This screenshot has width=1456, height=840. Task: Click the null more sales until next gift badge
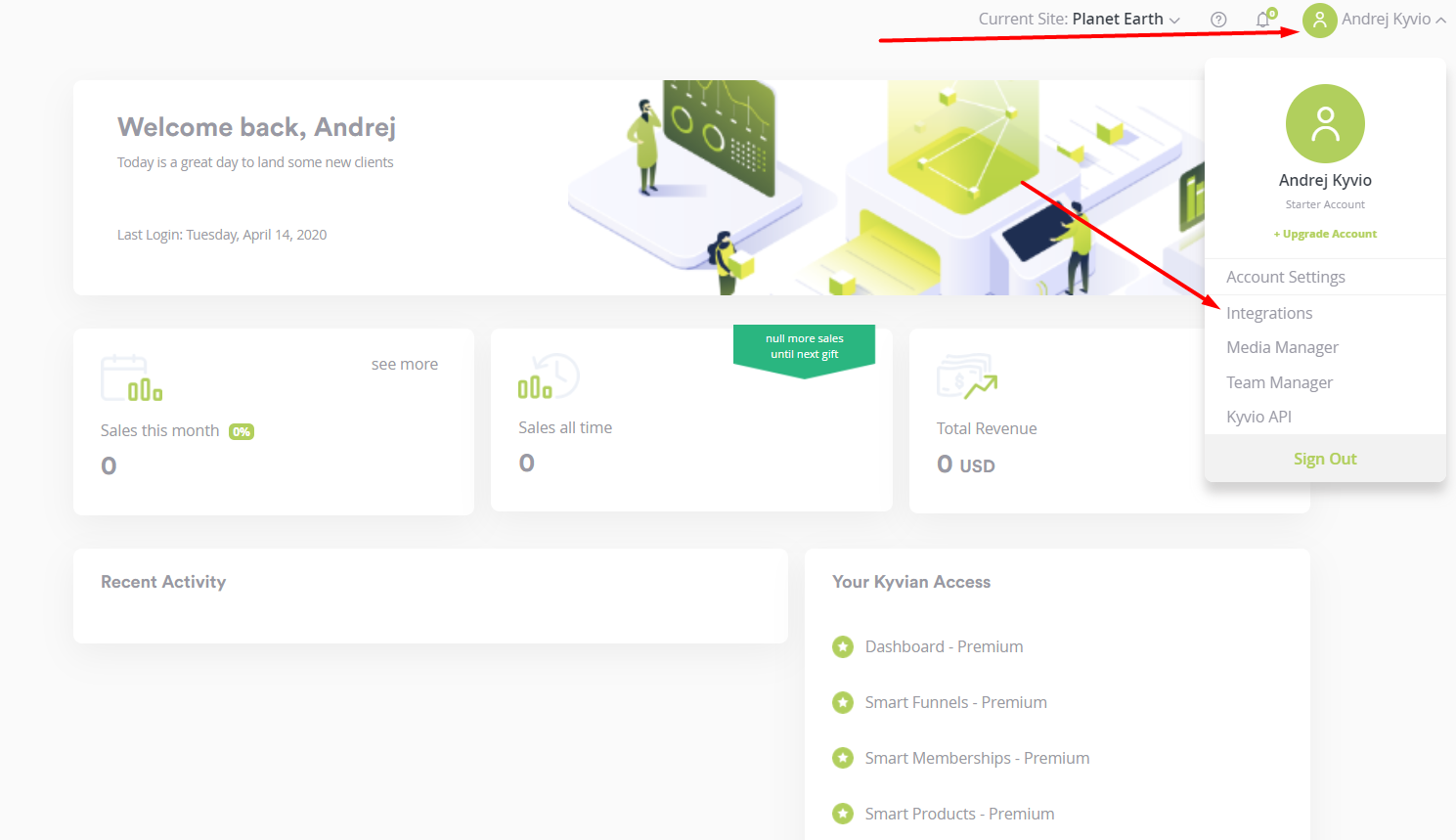click(x=804, y=350)
